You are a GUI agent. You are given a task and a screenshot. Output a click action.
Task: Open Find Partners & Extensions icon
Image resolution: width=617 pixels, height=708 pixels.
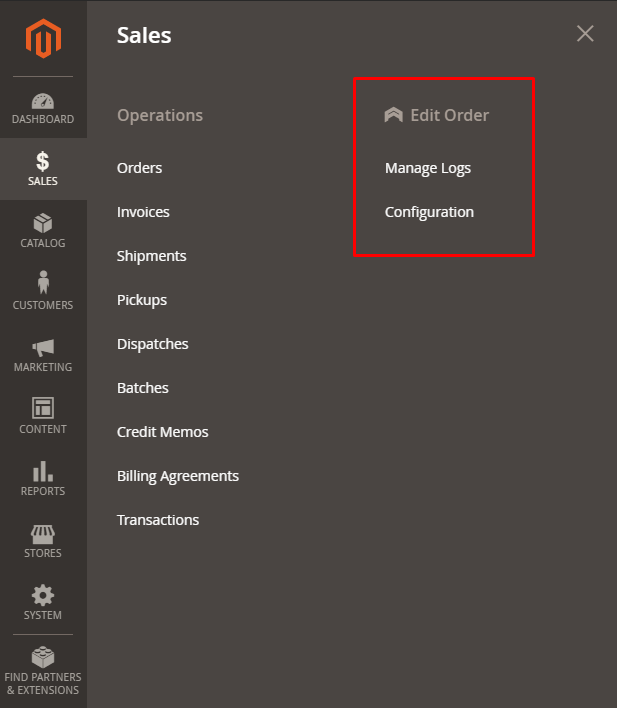tap(43, 658)
